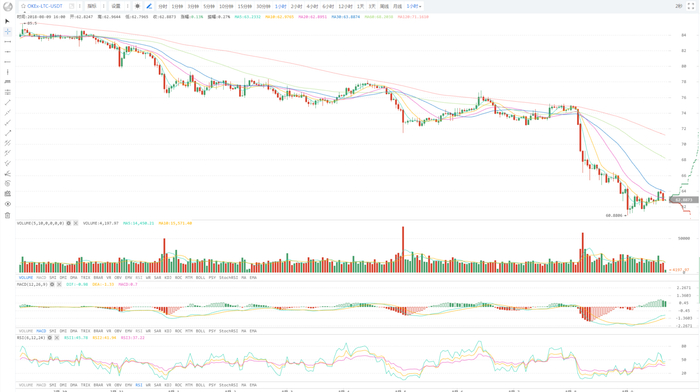The height and width of the screenshot is (392, 700).
Task: Select the 2小时 timeframe button
Action: pyautogui.click(x=296, y=6)
